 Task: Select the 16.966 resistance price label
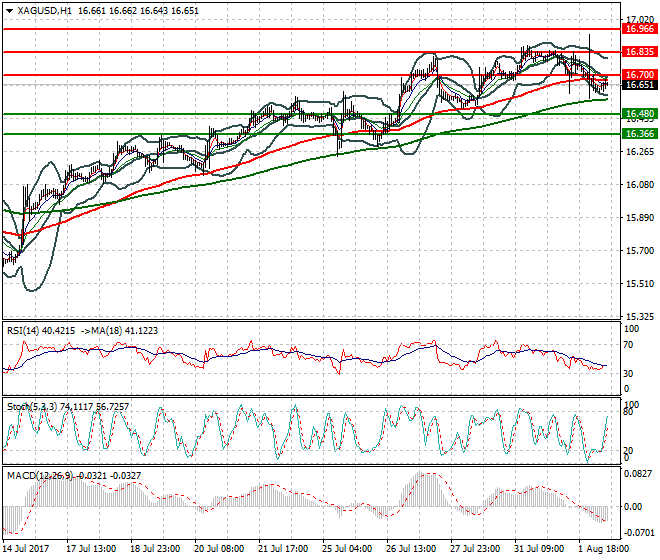pos(639,29)
